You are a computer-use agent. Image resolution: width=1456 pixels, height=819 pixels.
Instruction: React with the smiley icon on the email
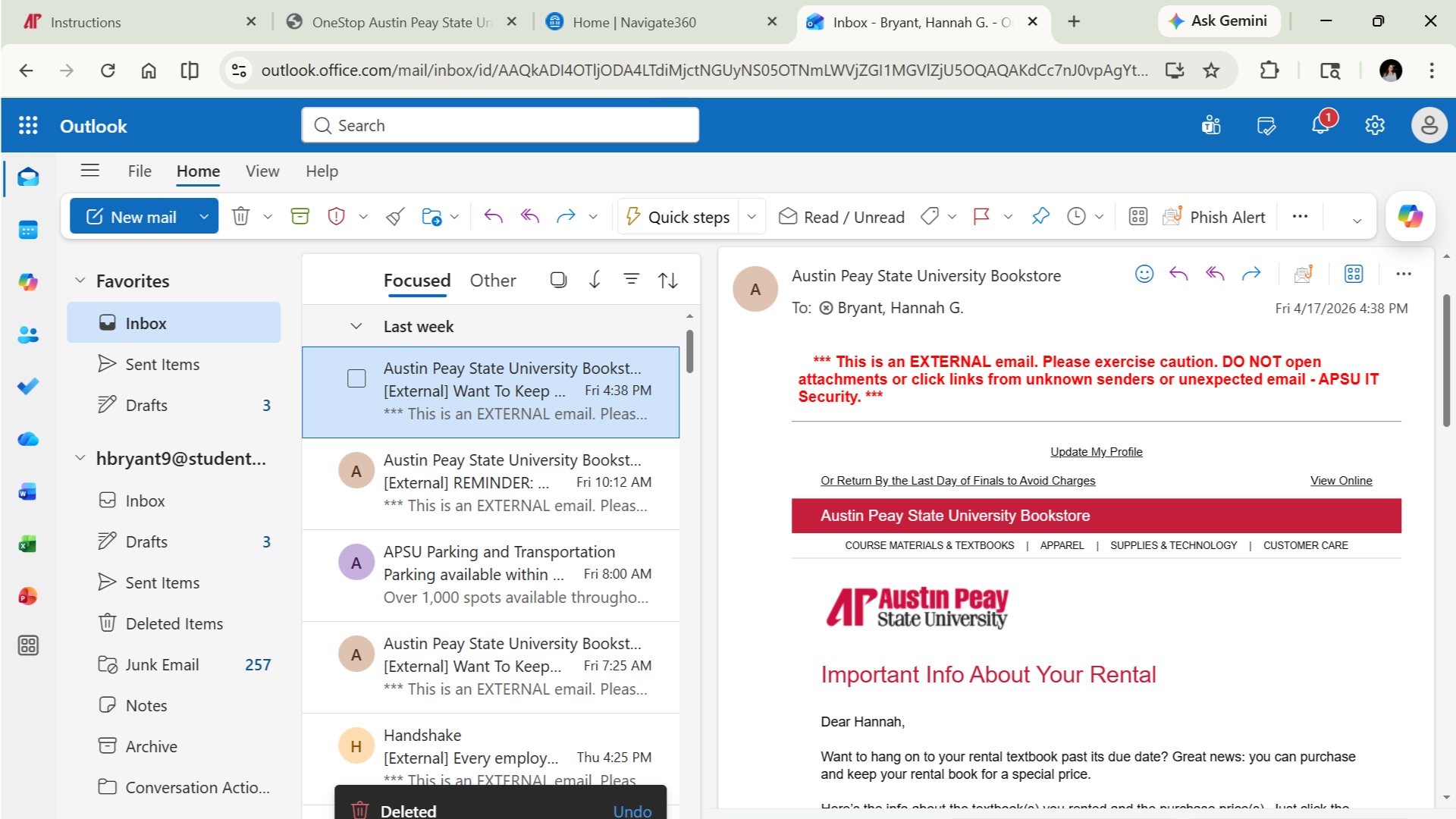pos(1144,275)
